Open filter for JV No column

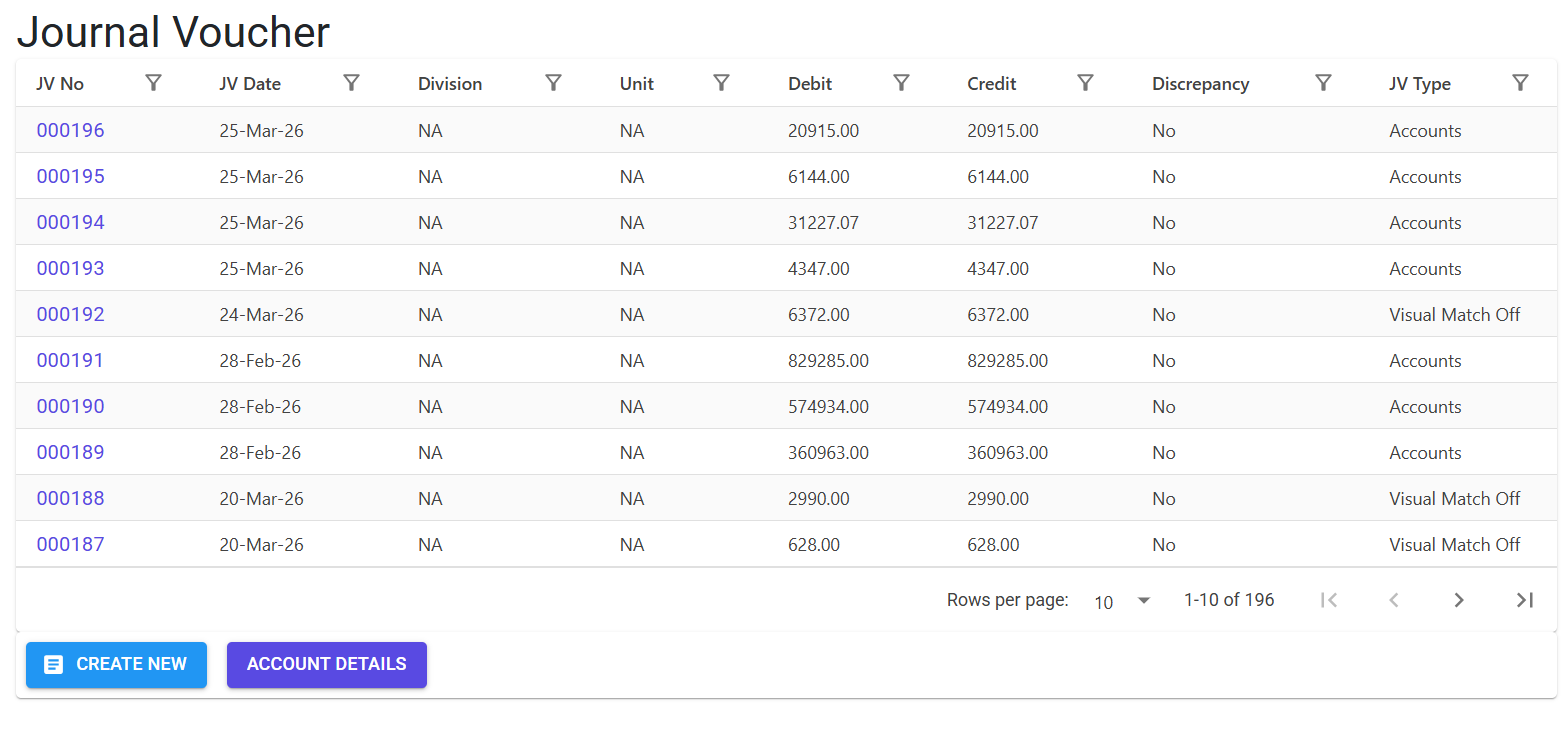(x=153, y=83)
